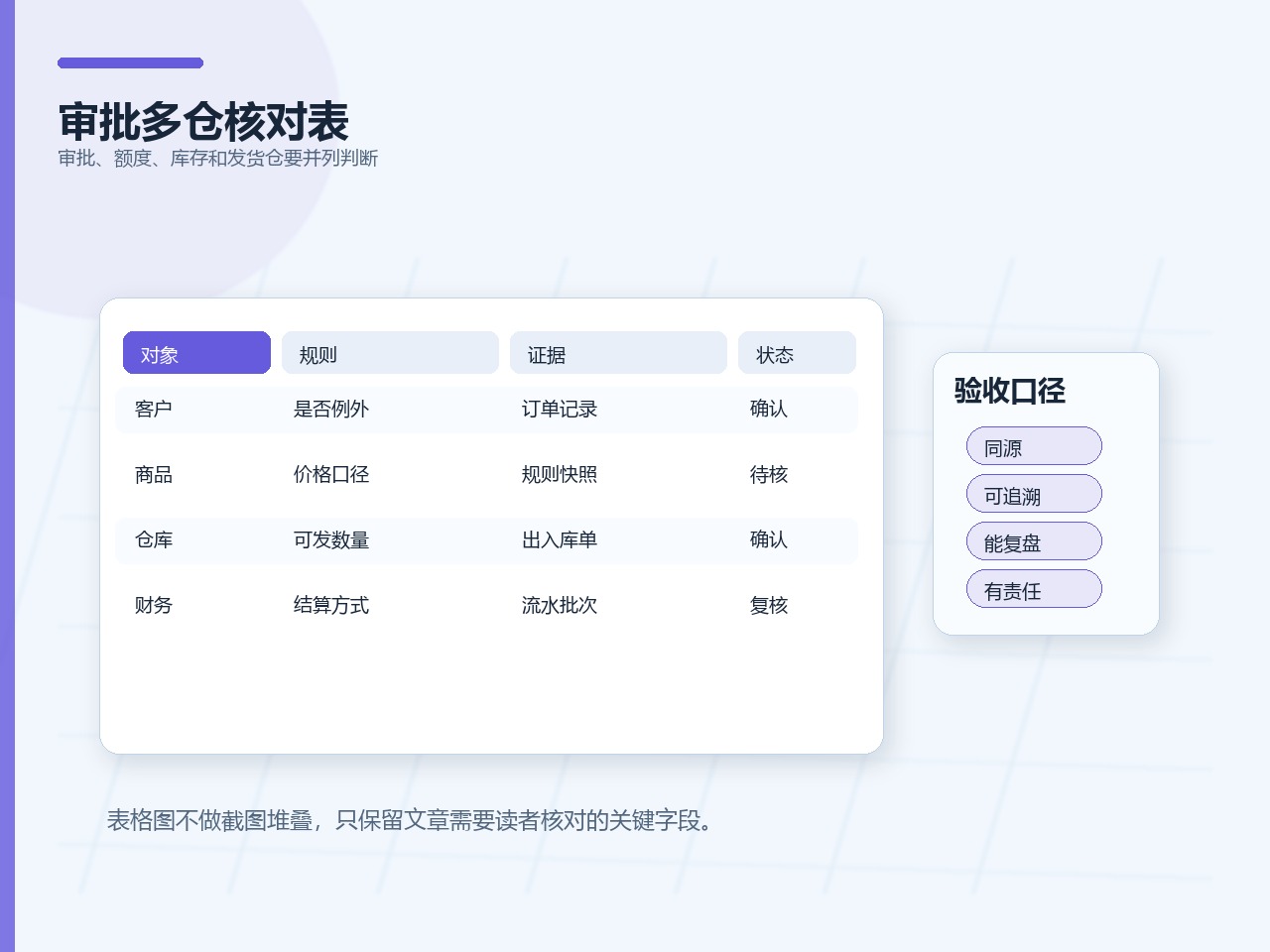This screenshot has height=952, width=1270.
Task: Click the 商品 cell
Action: 154,475
